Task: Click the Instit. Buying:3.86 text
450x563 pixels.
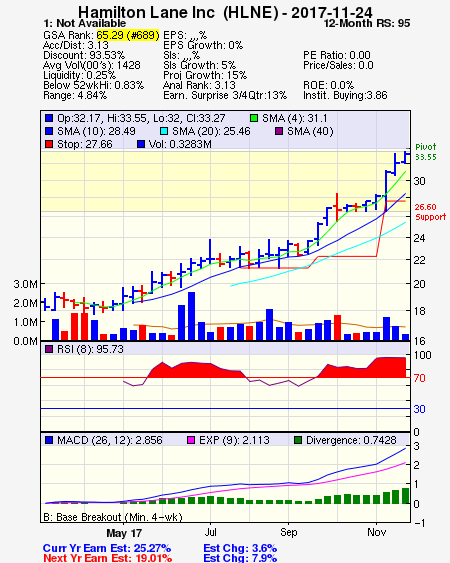Action: [345, 96]
